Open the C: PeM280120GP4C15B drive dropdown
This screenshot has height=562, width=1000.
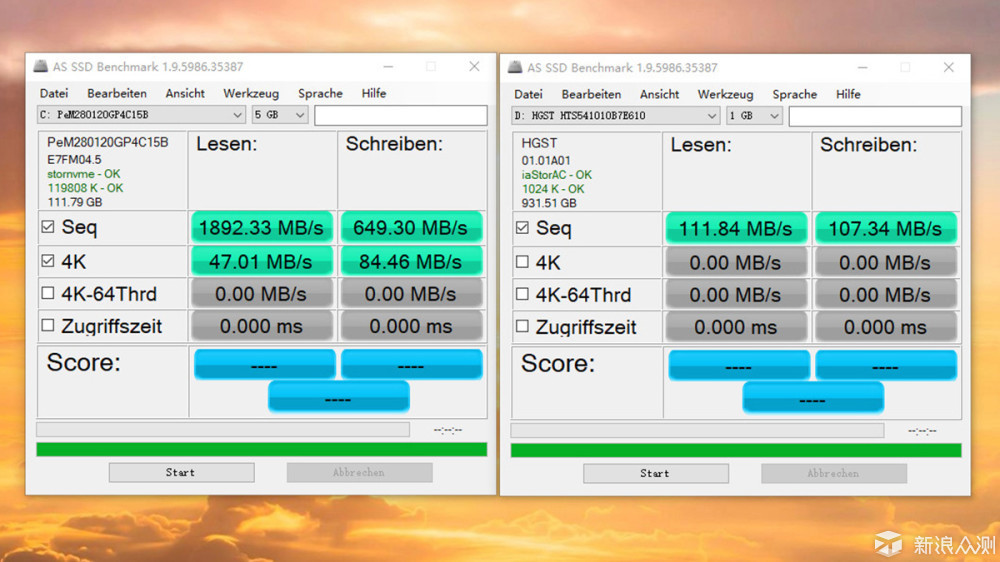pyautogui.click(x=142, y=115)
